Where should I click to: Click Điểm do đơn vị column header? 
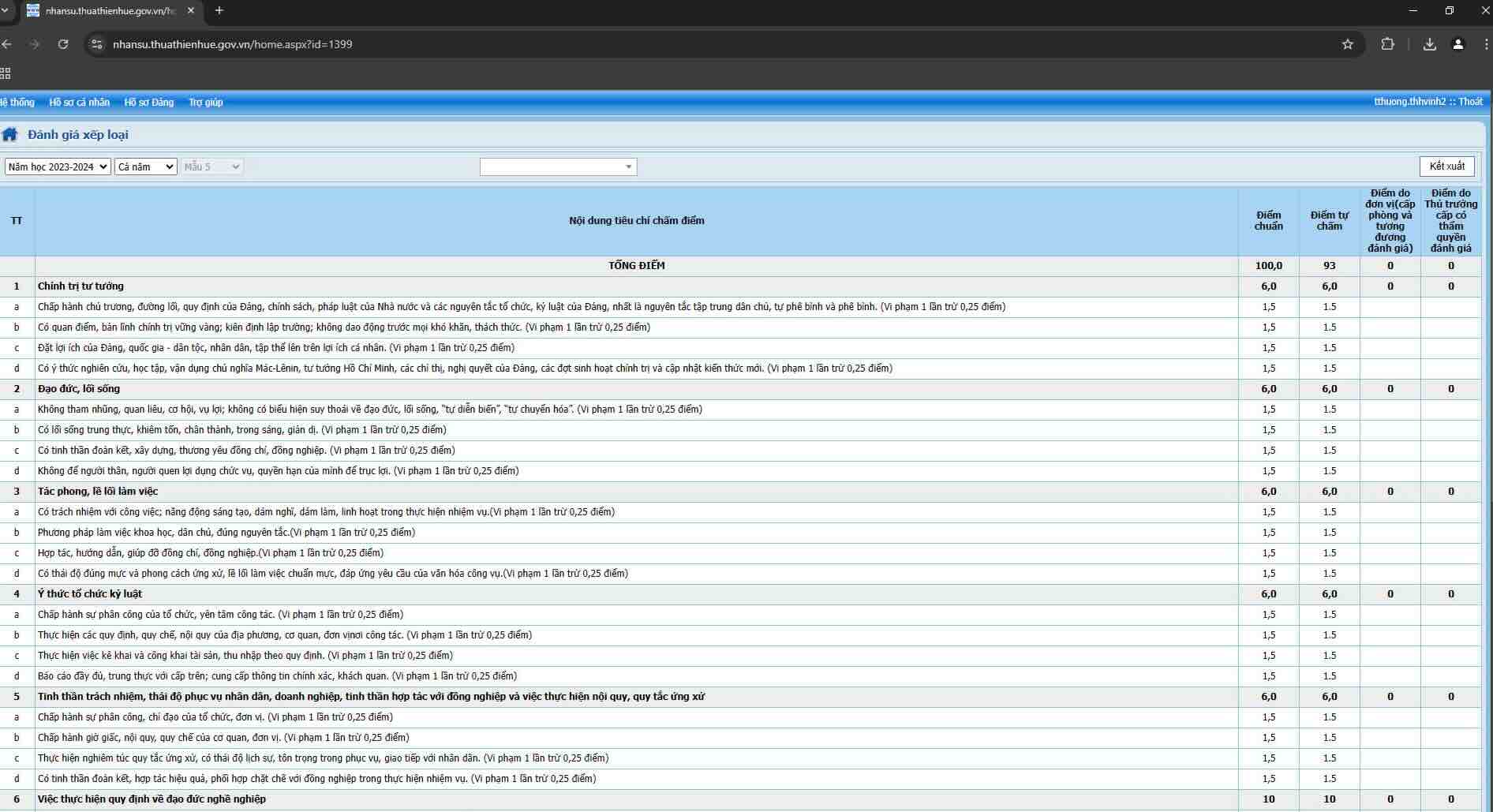tap(1390, 220)
